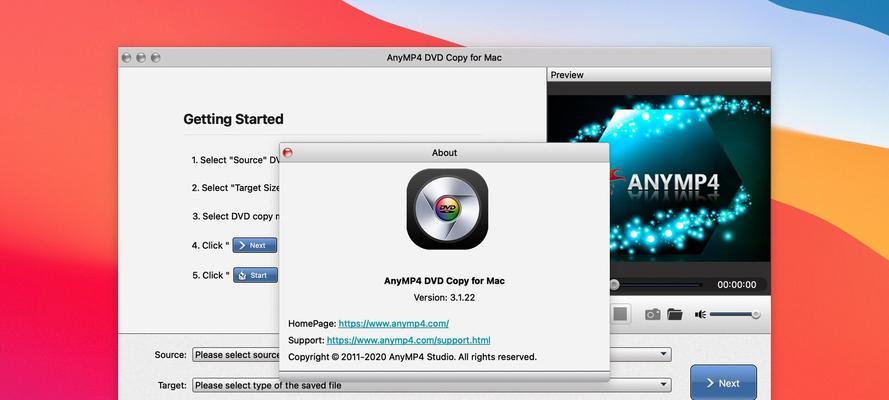Viewport: 889px width, 400px height.
Task: Minimize the main window
Action: click(x=141, y=58)
